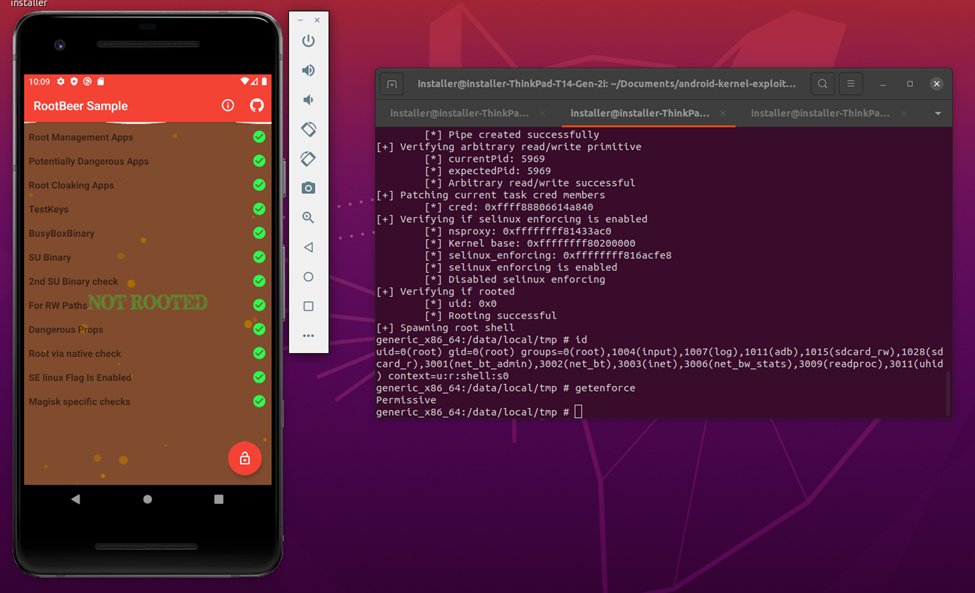The image size is (975, 593).
Task: Open RootBeer Sample info icon
Action: click(228, 106)
